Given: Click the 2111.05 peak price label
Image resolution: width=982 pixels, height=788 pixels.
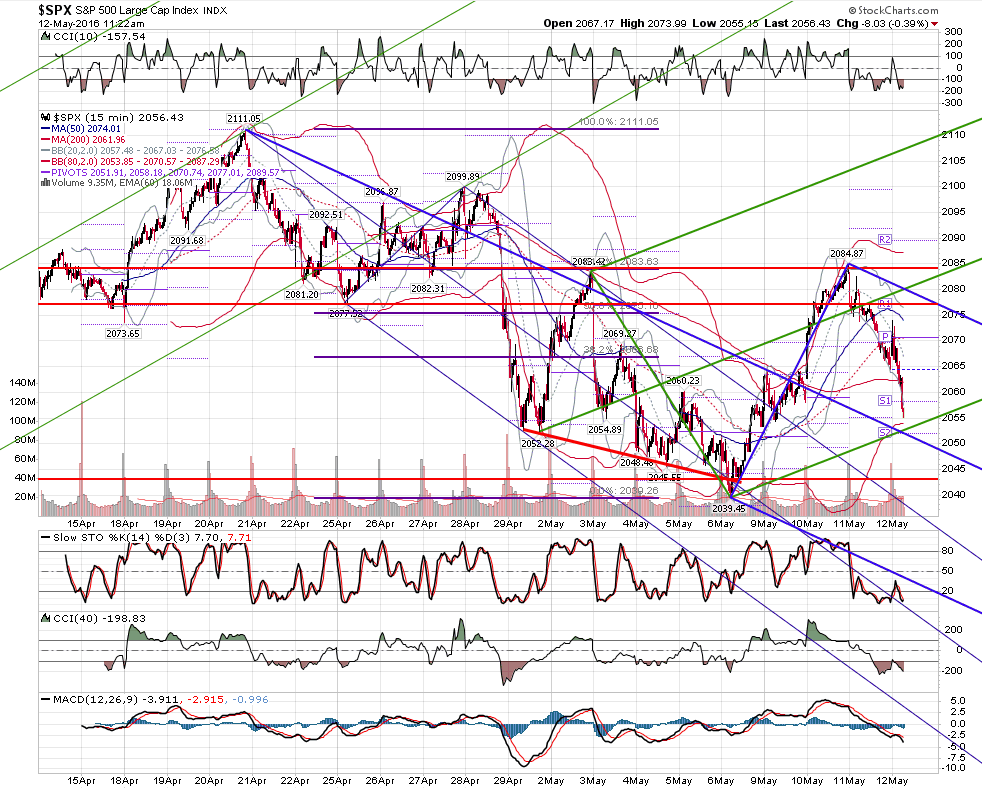Looking at the screenshot, I should [244, 118].
